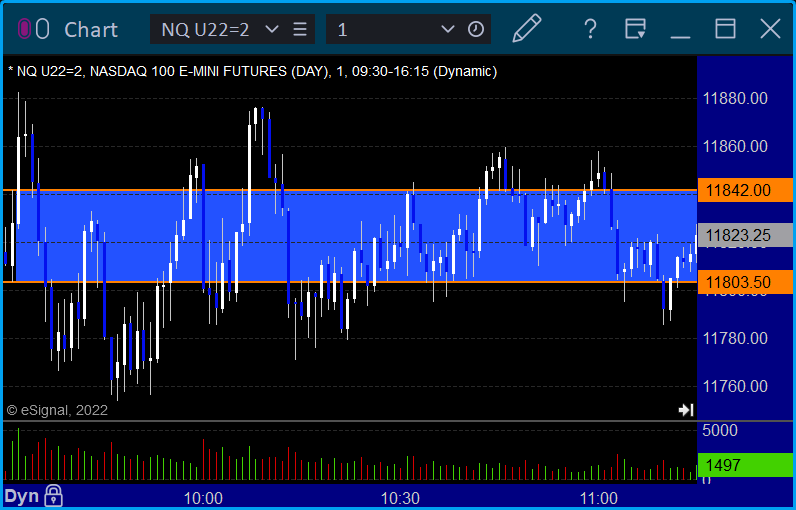Click the 10:00 time axis label
The width and height of the screenshot is (796, 510).
(203, 498)
